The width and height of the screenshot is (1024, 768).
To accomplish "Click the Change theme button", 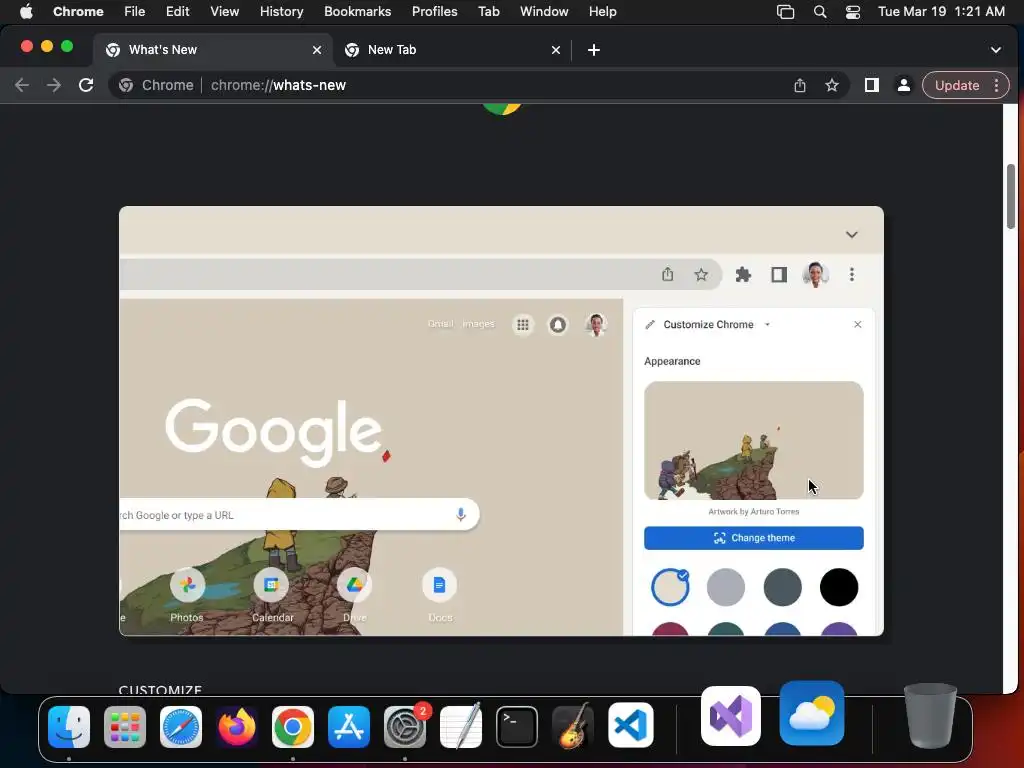I will click(x=754, y=538).
